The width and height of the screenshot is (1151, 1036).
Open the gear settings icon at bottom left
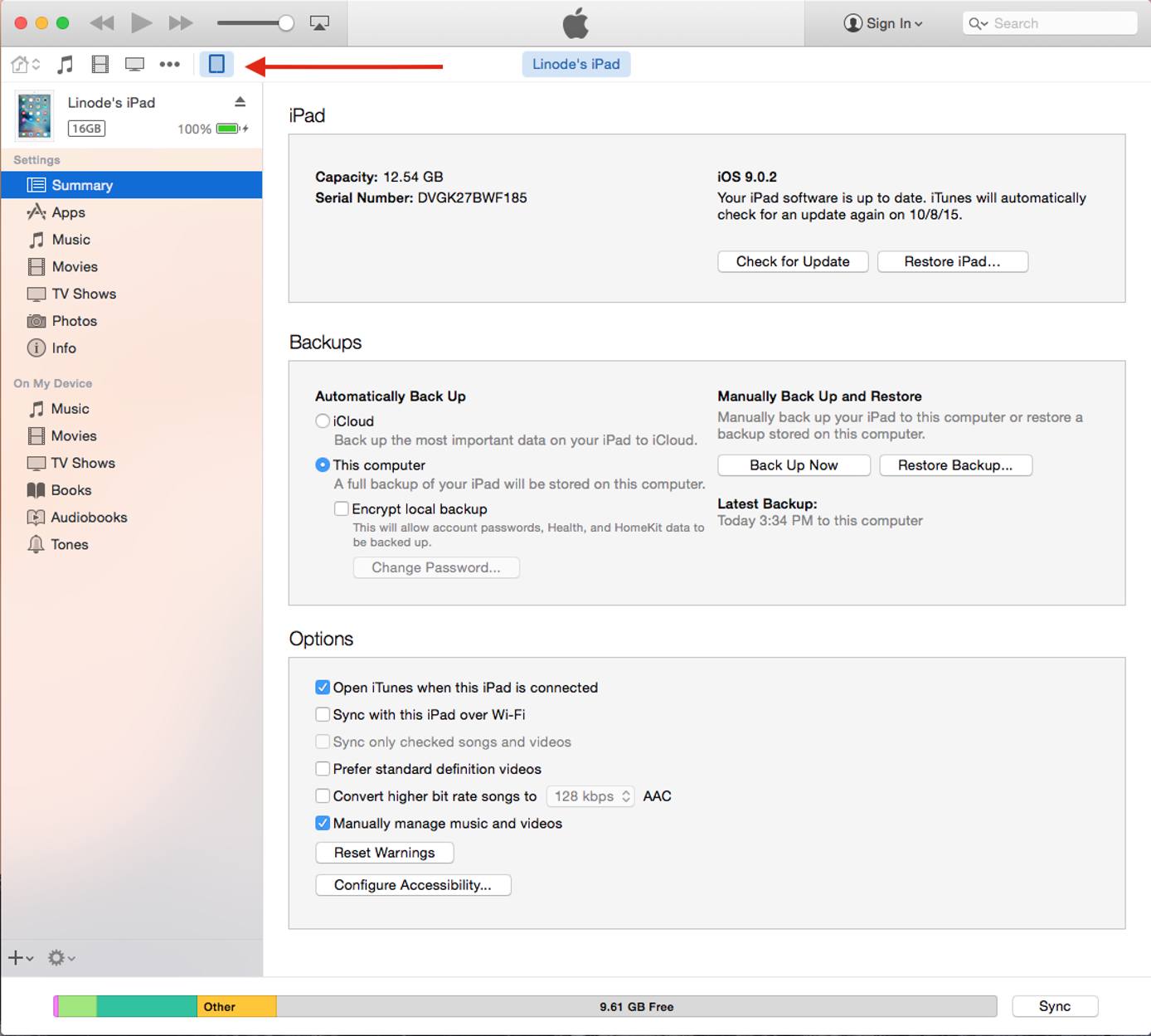pos(55,957)
